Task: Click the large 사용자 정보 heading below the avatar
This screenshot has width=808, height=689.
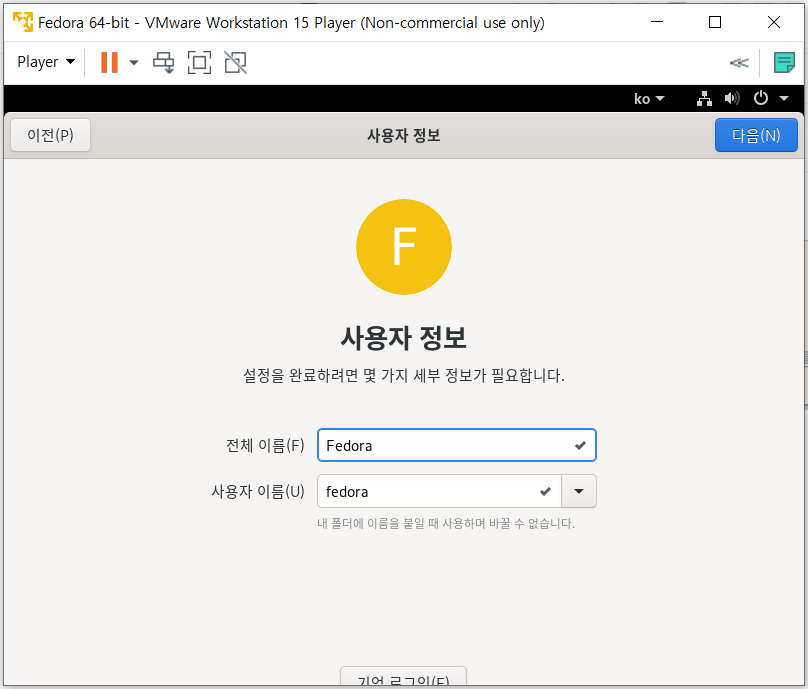Action: click(x=403, y=338)
